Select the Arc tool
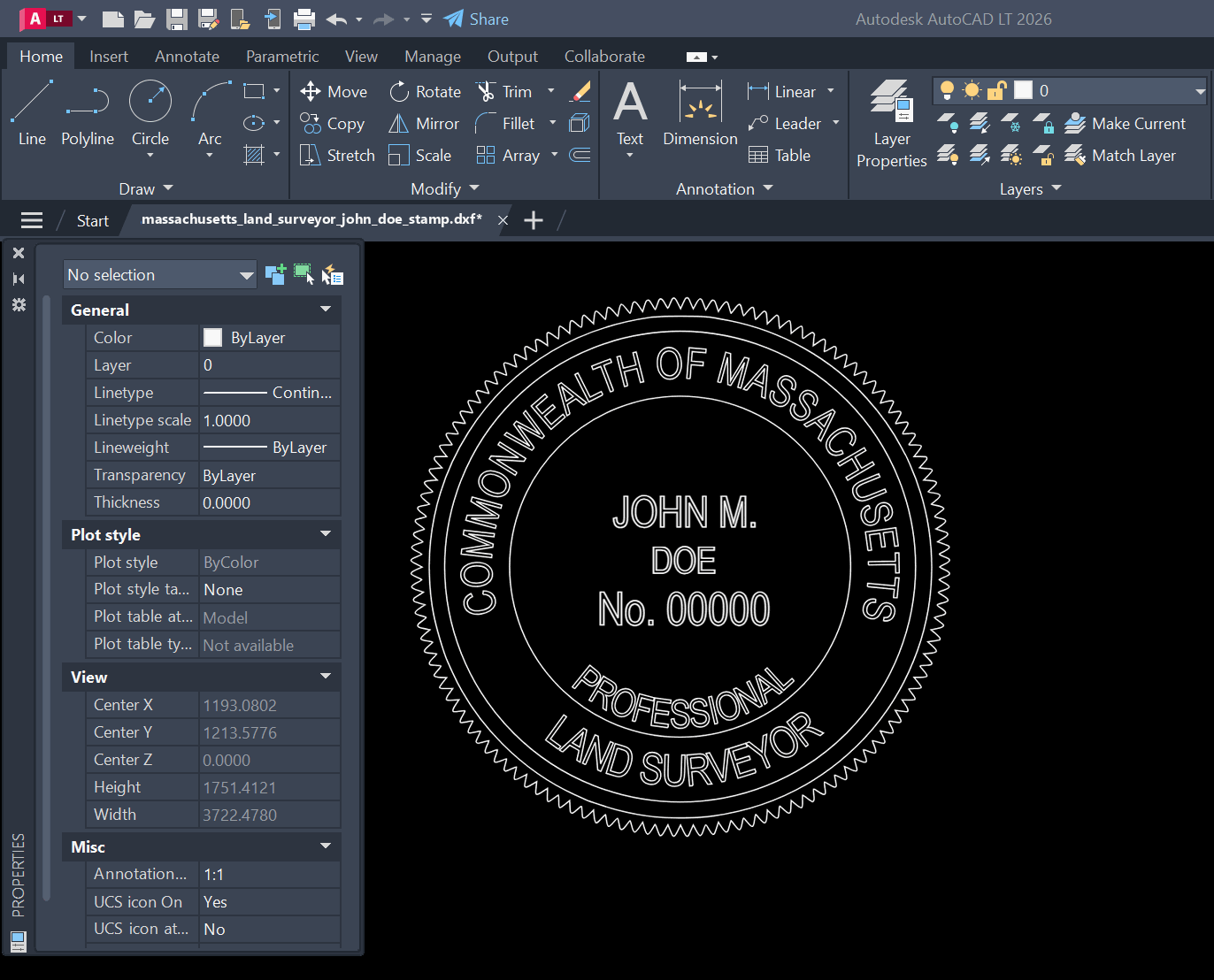1214x980 pixels. click(x=210, y=113)
